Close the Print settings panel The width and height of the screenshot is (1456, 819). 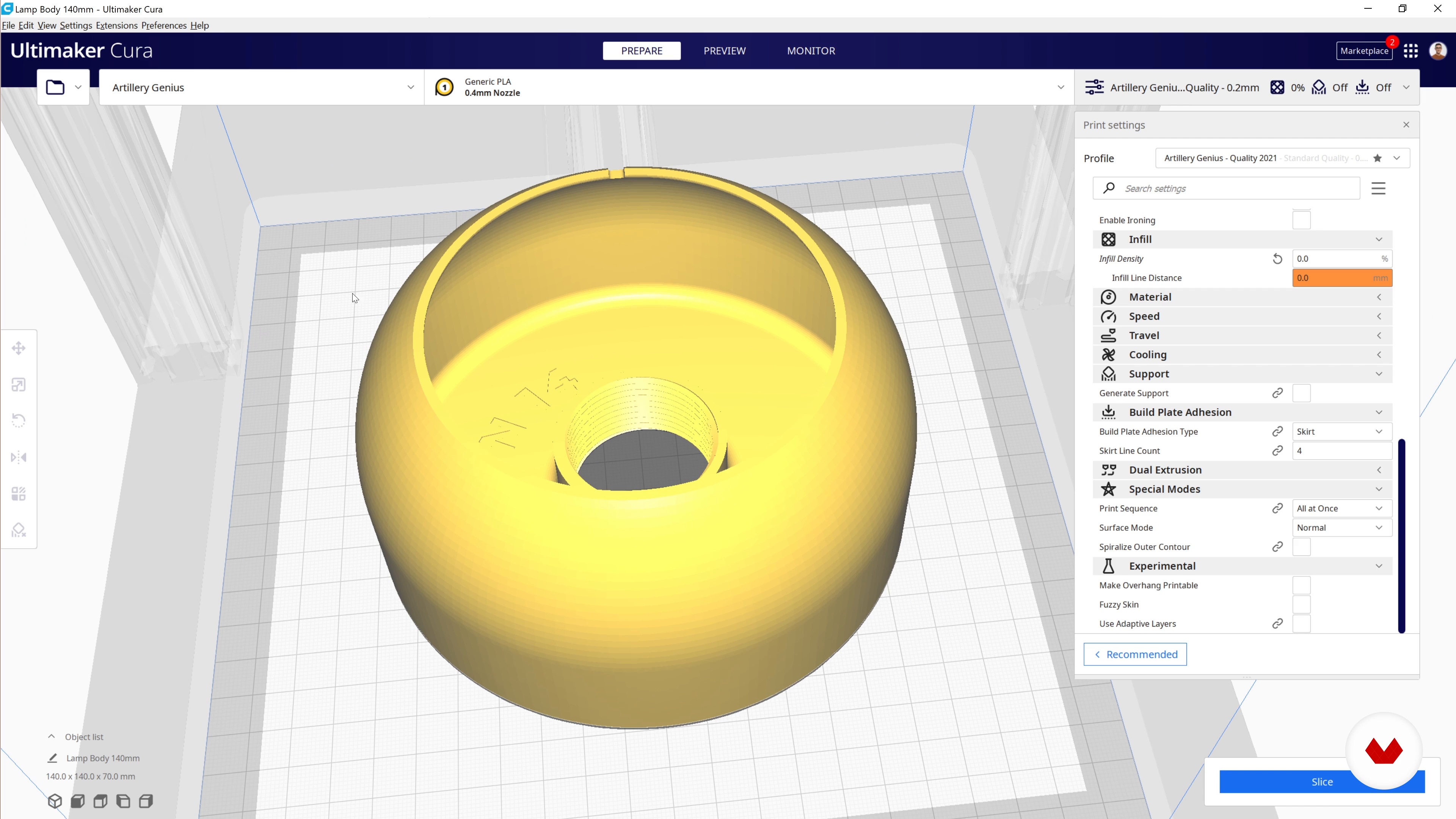(1406, 125)
